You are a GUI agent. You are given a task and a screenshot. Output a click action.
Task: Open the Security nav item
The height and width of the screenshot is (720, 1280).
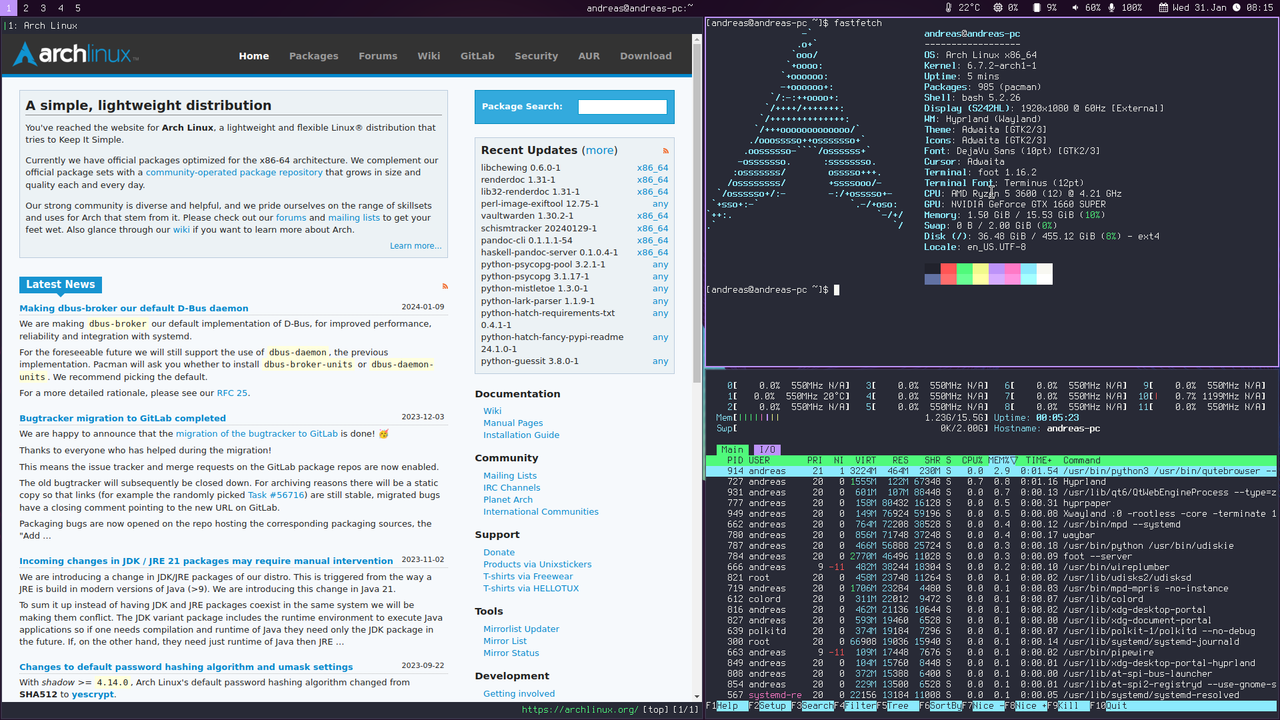click(536, 56)
